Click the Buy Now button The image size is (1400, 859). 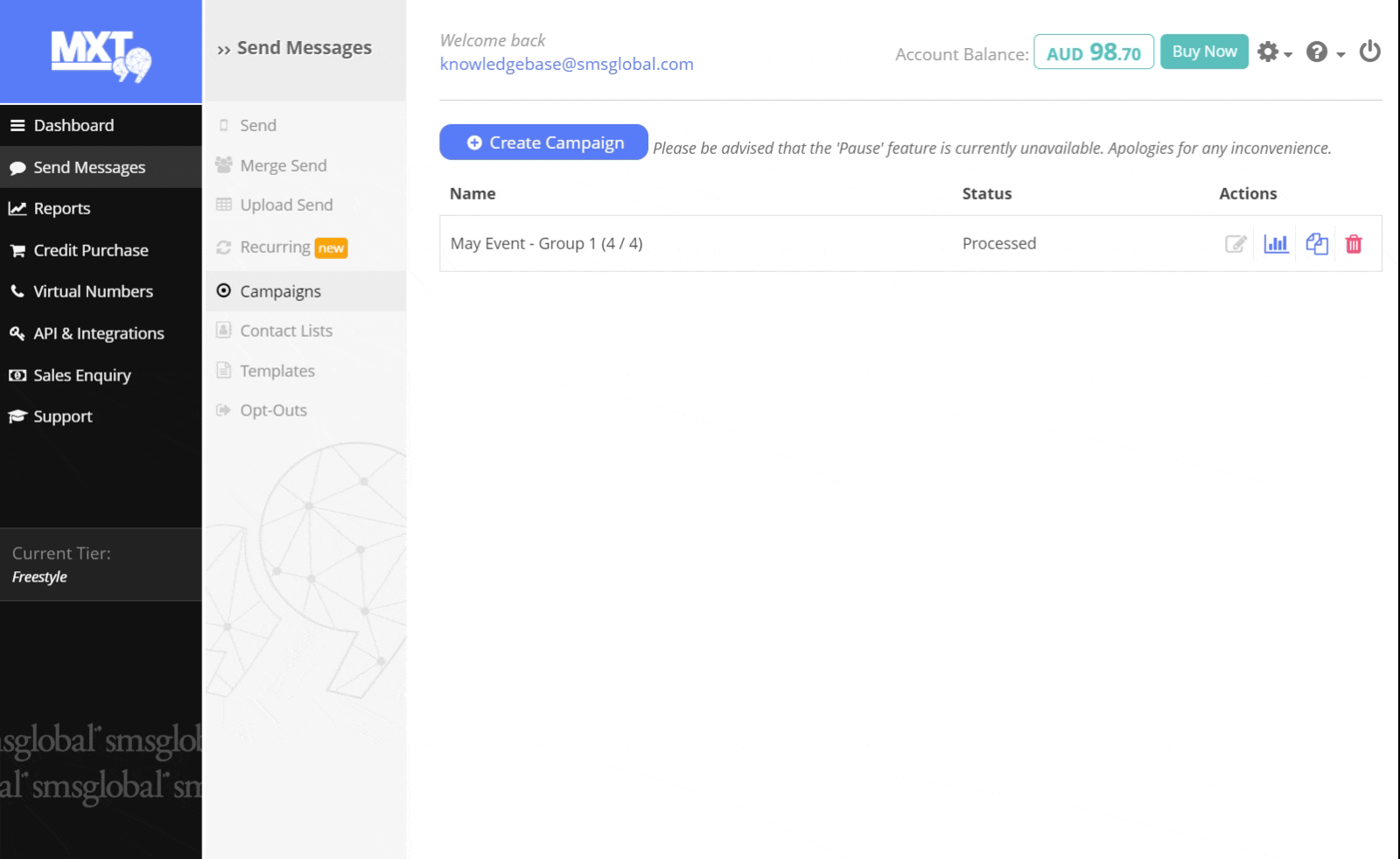(1204, 52)
